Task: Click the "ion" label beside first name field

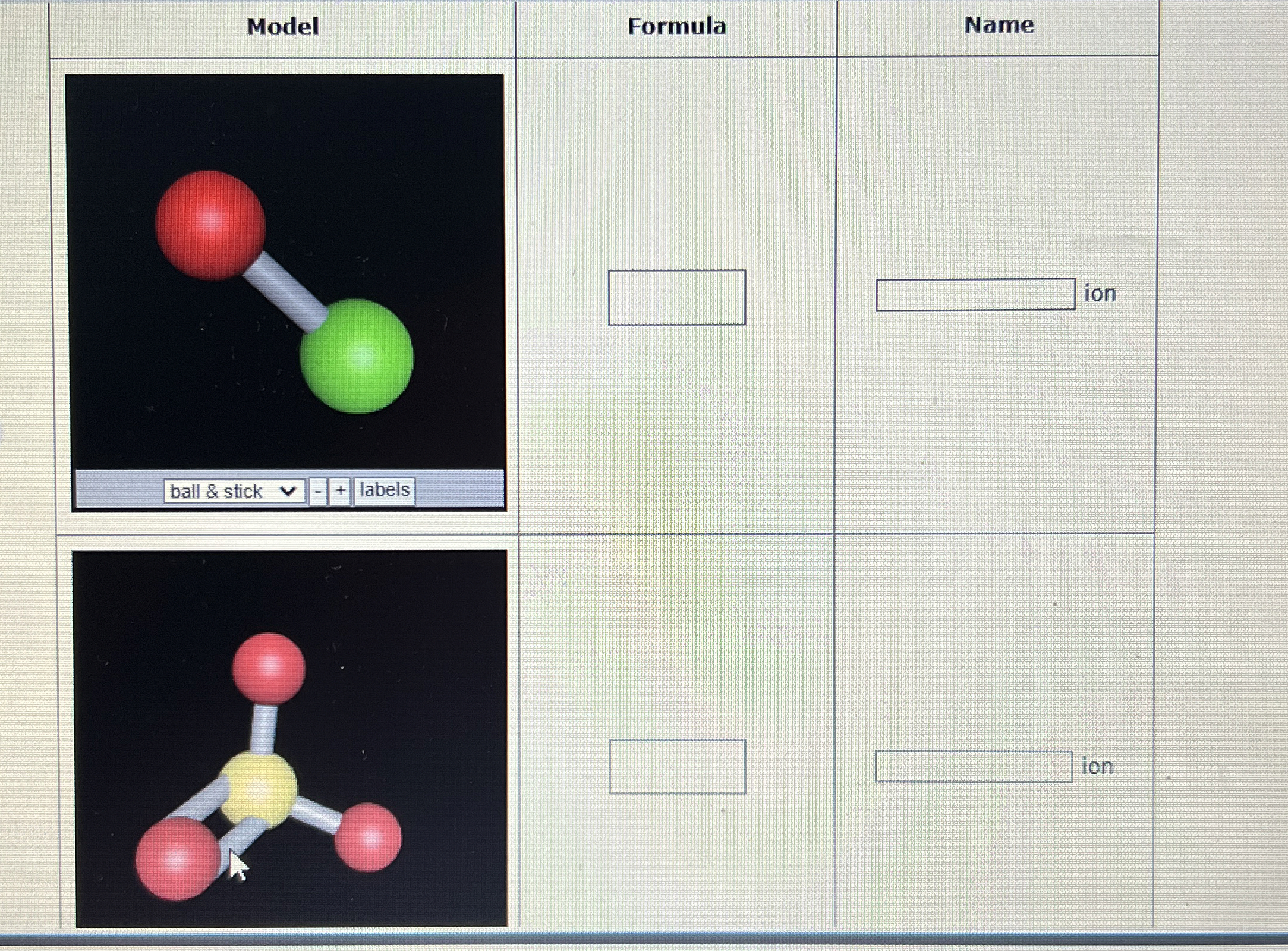Action: tap(1100, 294)
